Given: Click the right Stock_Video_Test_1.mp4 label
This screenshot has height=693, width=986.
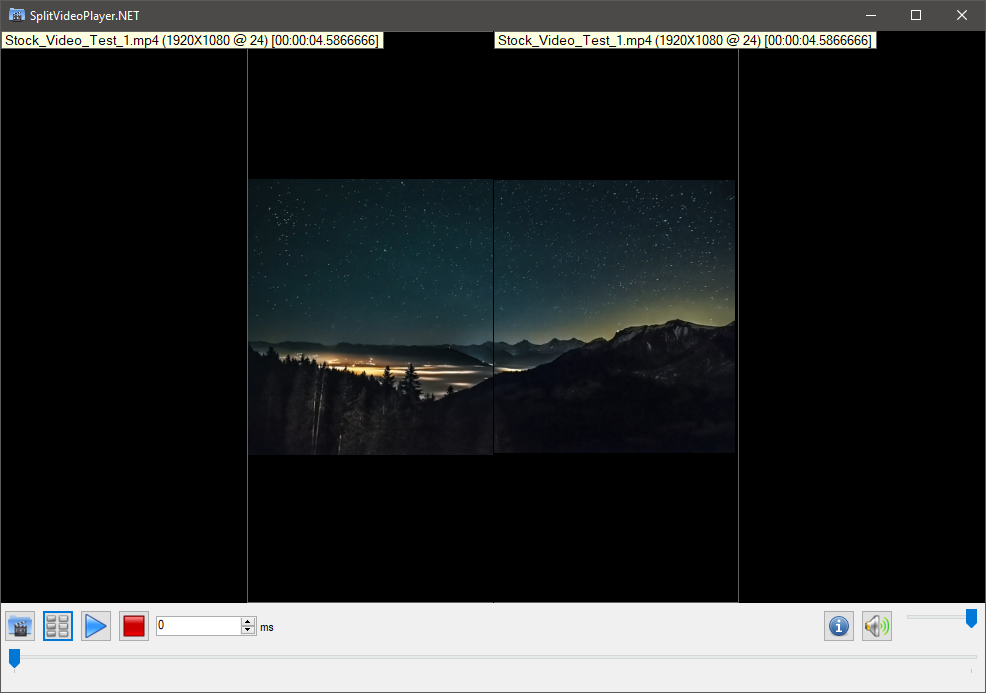Looking at the screenshot, I should tap(685, 40).
